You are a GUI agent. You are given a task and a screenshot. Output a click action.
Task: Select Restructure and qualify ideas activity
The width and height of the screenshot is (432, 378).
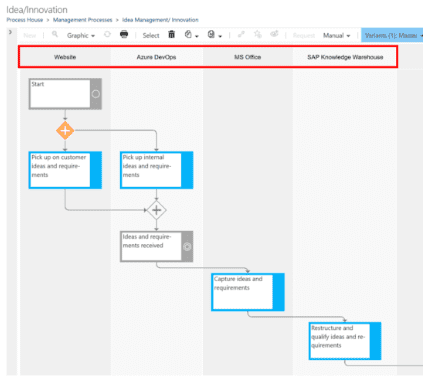pyautogui.click(x=345, y=341)
